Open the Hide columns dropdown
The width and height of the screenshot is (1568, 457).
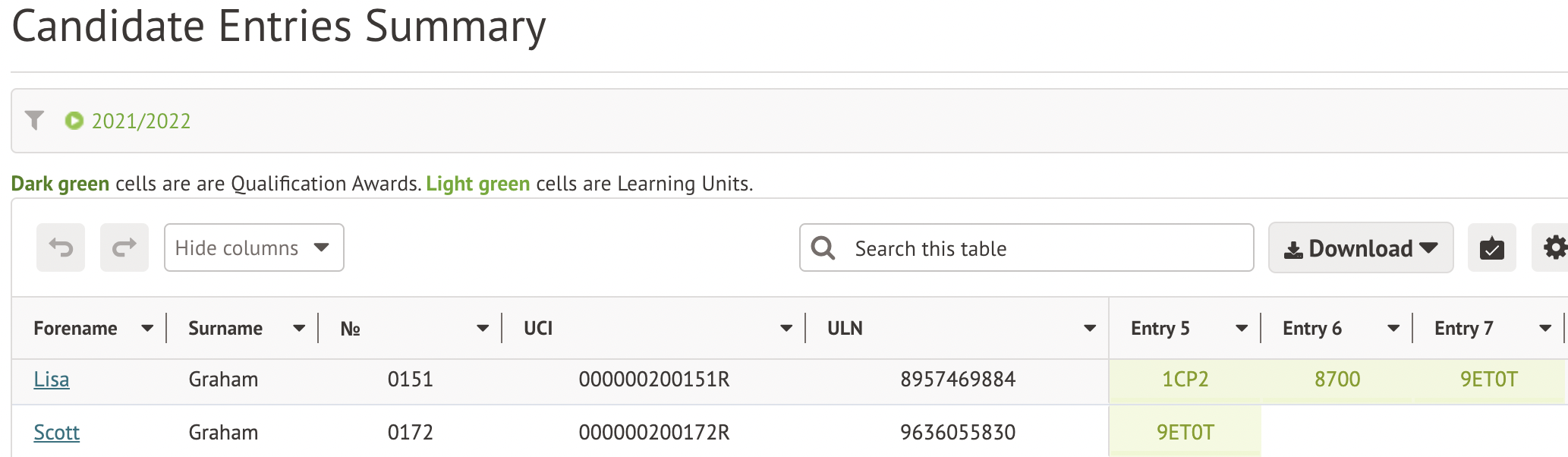pos(253,247)
